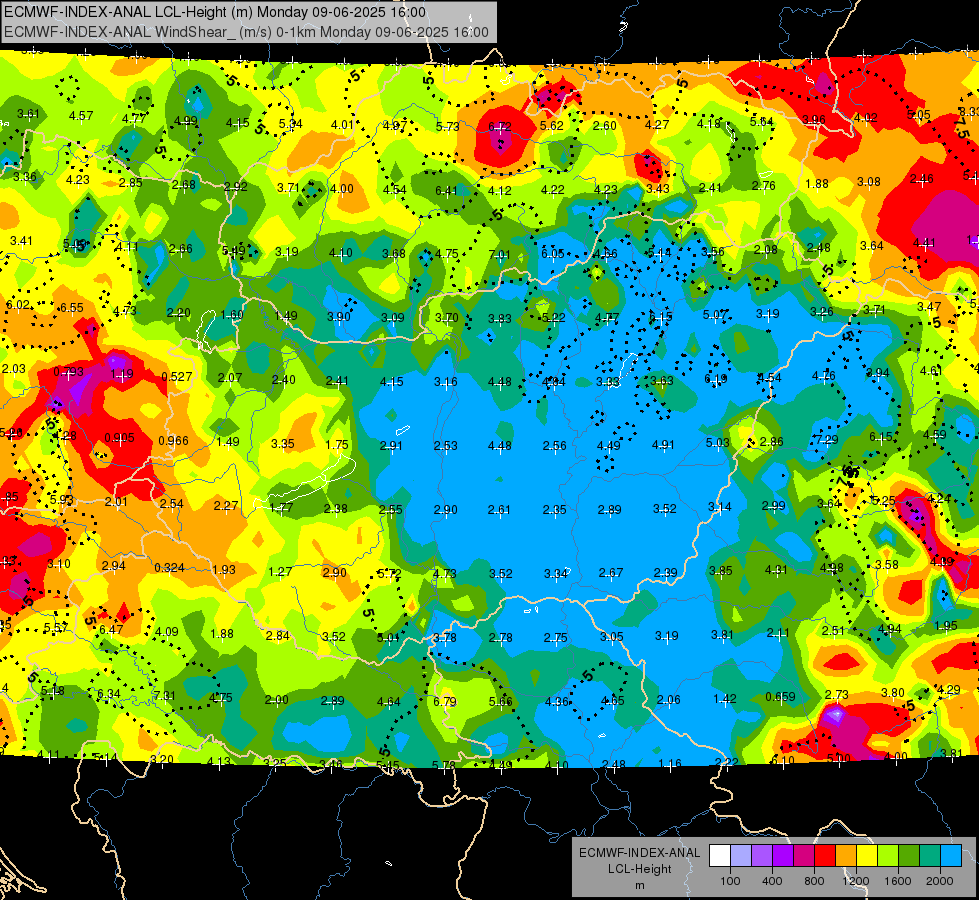Image resolution: width=979 pixels, height=900 pixels.
Task: Click the orange legend swatch
Action: tap(846, 855)
